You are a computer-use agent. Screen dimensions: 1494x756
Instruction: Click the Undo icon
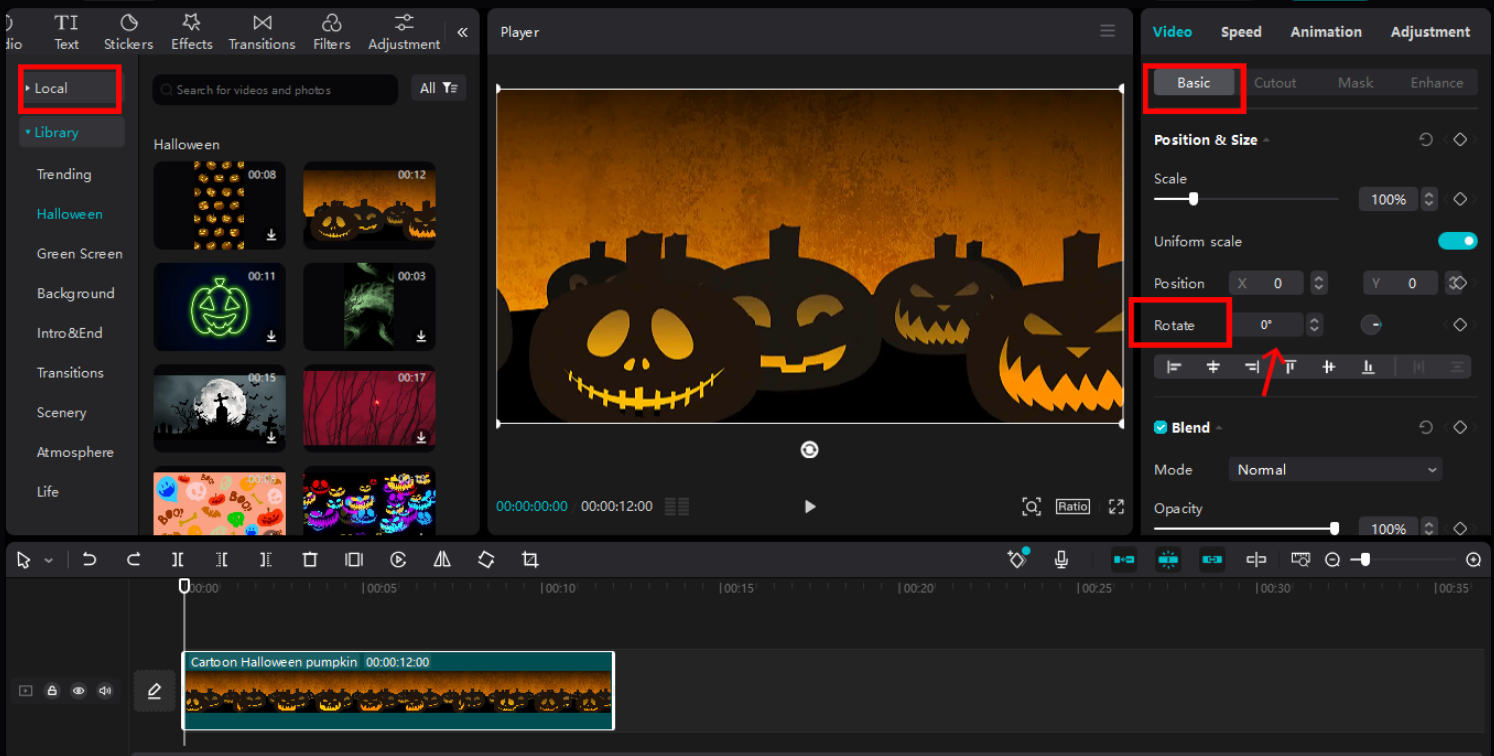(x=89, y=559)
